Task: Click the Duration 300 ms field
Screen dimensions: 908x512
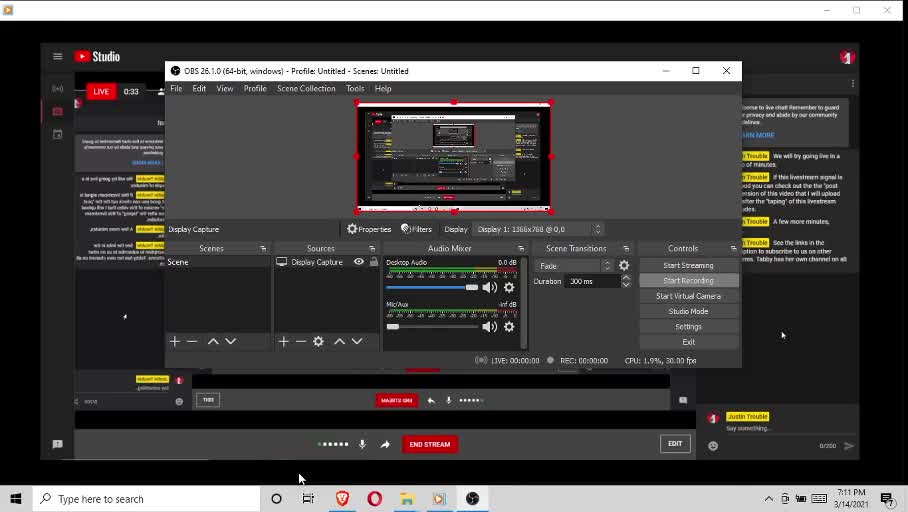Action: point(592,281)
